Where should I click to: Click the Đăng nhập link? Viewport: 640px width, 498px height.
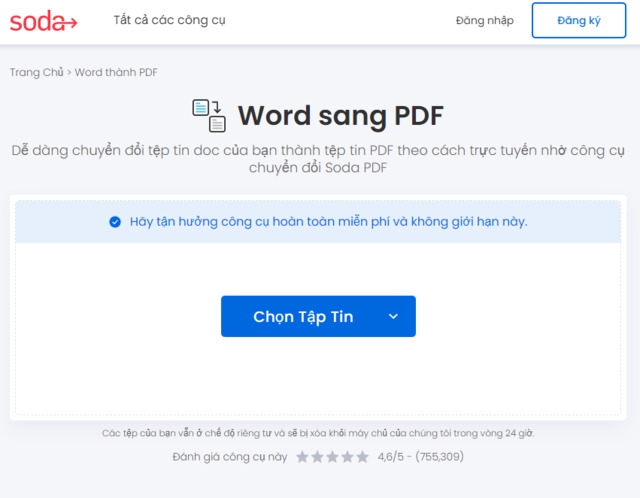tap(484, 20)
